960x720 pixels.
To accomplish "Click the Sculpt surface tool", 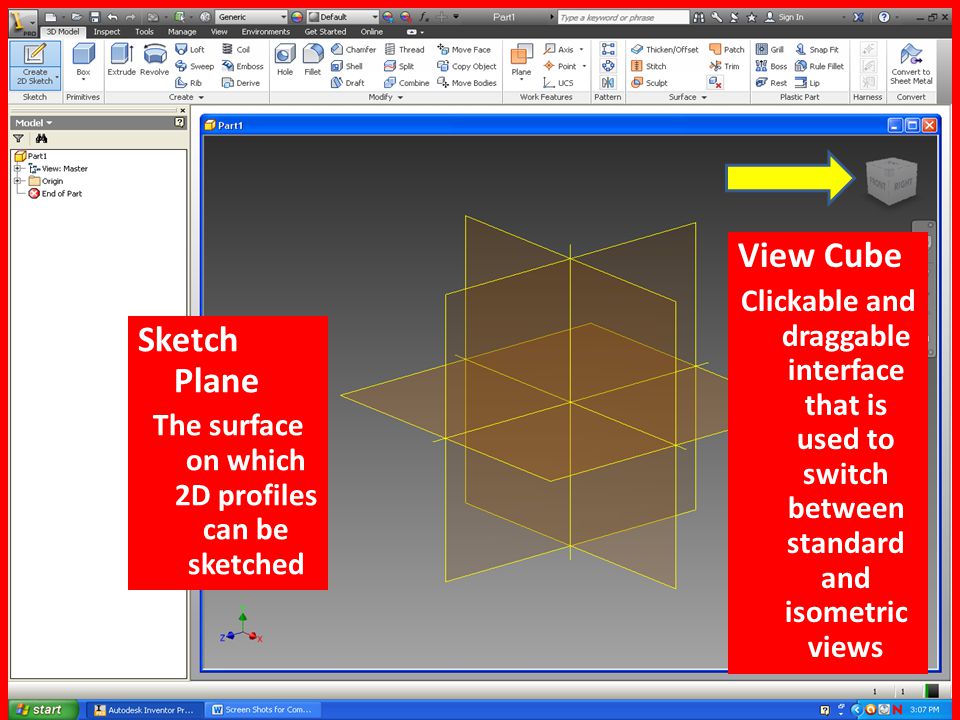I will pos(649,83).
